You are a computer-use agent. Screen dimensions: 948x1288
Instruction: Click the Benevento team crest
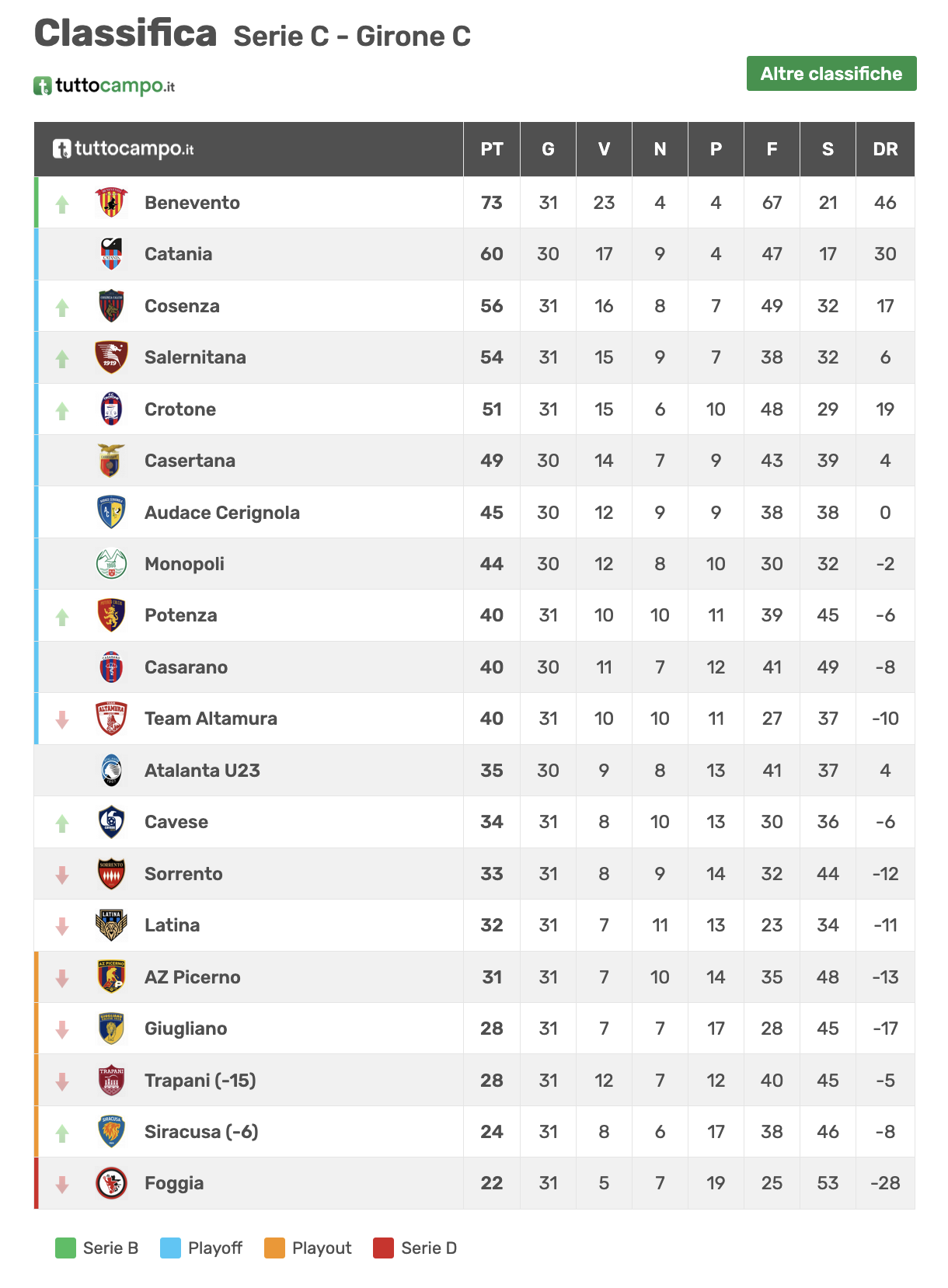[x=111, y=203]
